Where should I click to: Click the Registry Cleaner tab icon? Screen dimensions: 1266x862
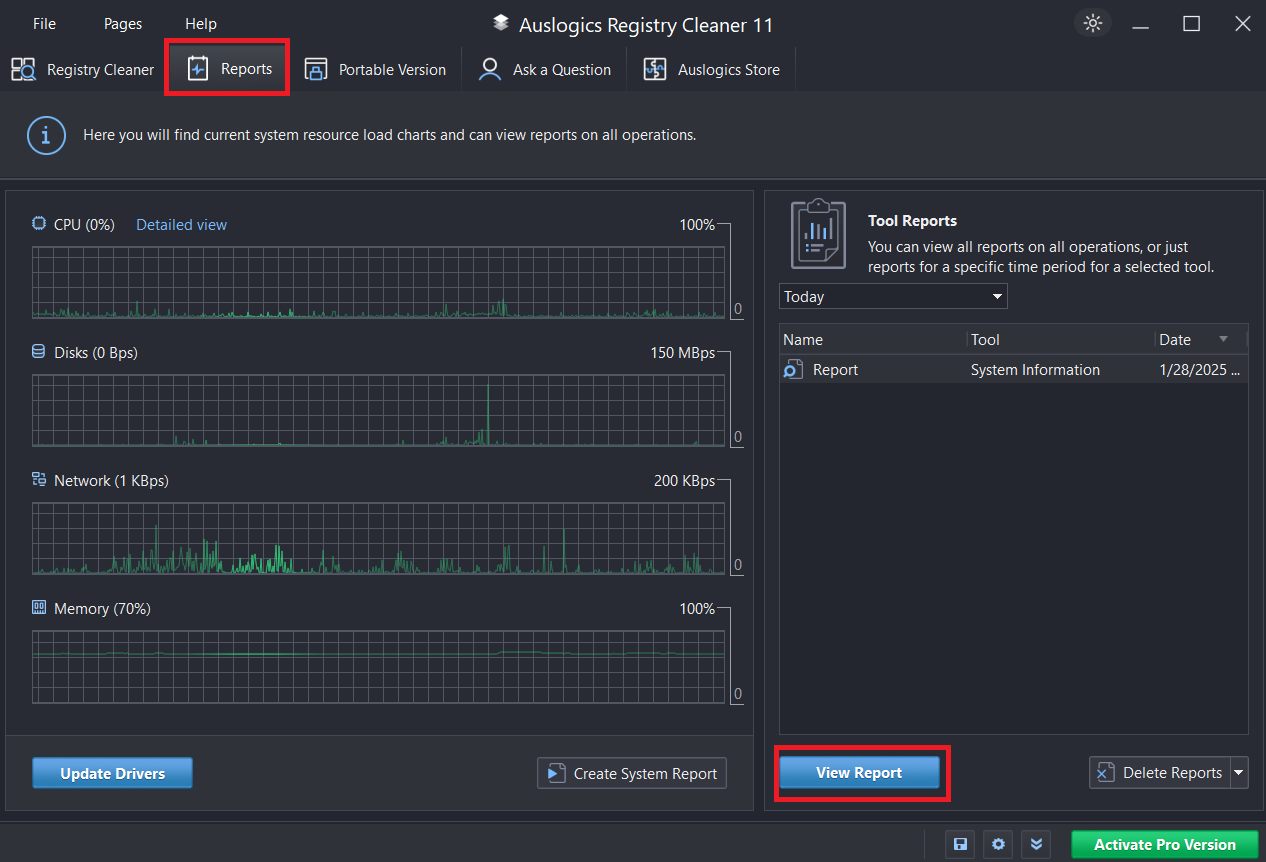coord(24,70)
